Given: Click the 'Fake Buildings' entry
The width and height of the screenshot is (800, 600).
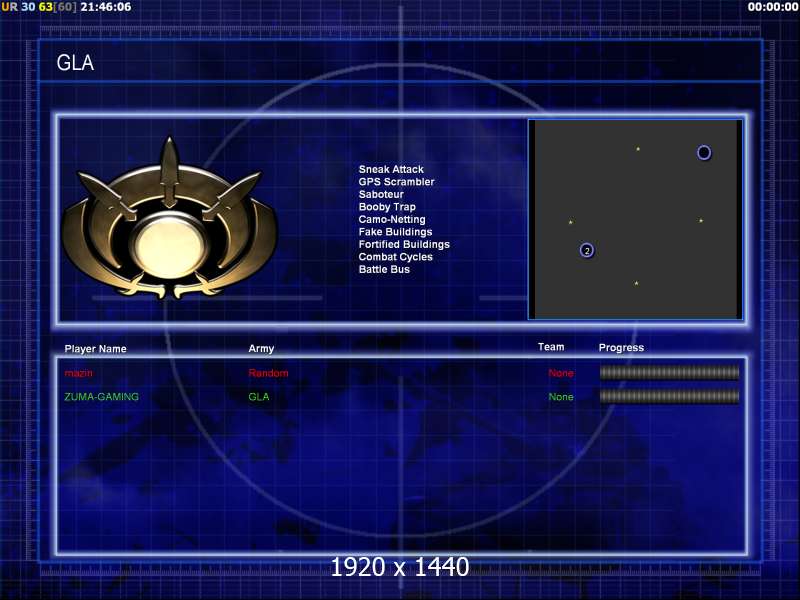Looking at the screenshot, I should 395,232.
